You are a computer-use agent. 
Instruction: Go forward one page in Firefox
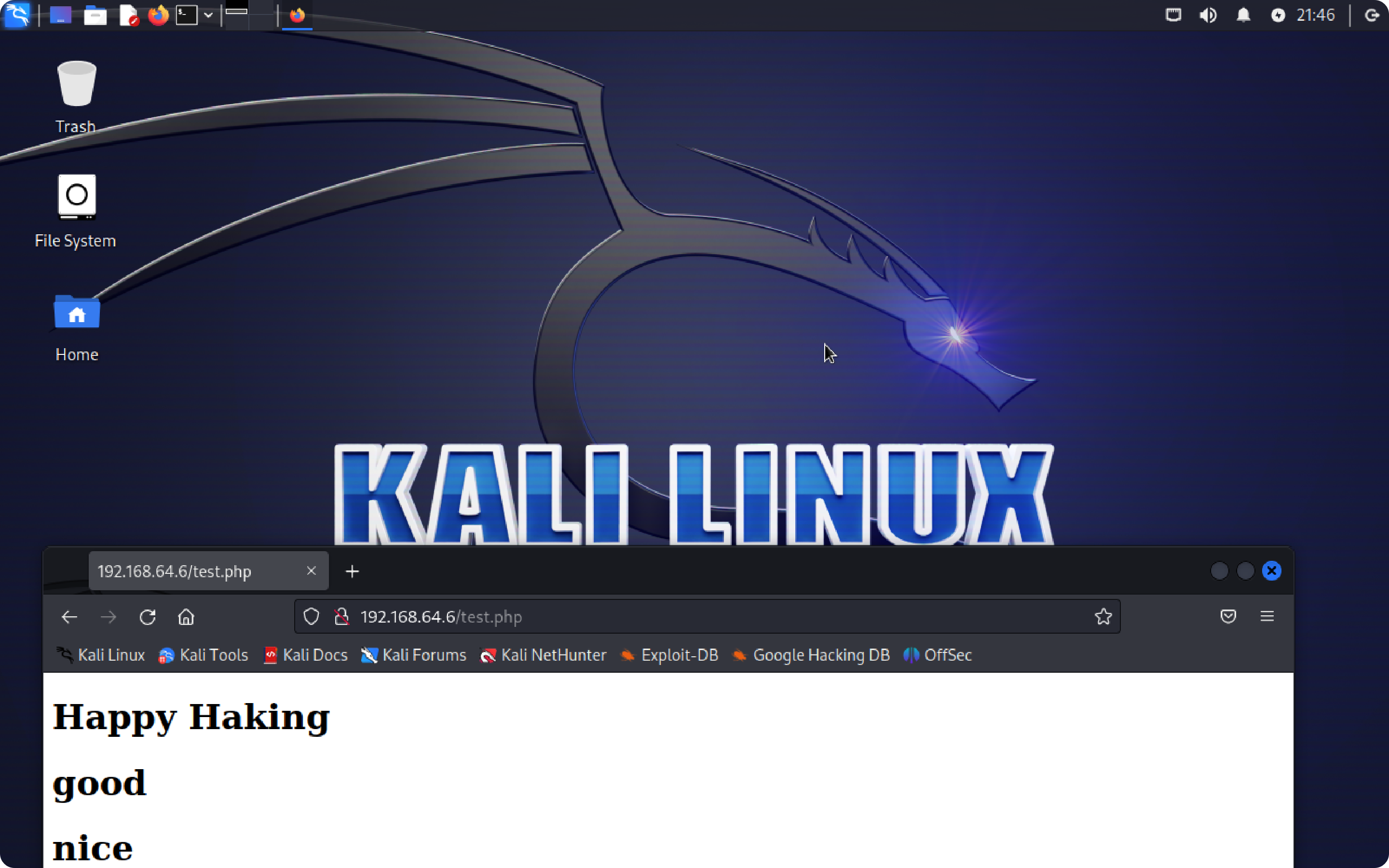point(109,617)
